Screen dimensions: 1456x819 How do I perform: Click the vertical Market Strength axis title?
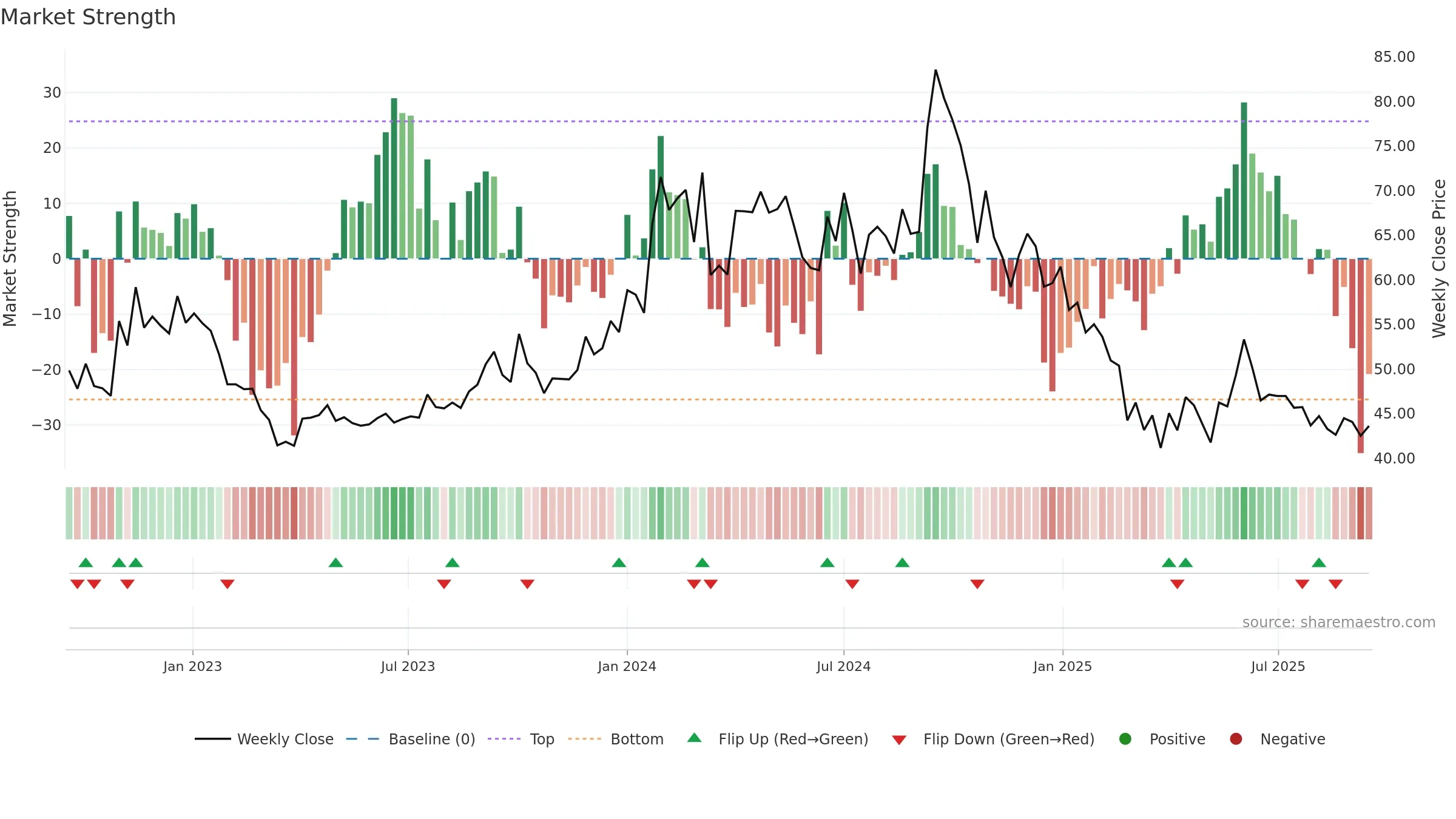point(10,258)
